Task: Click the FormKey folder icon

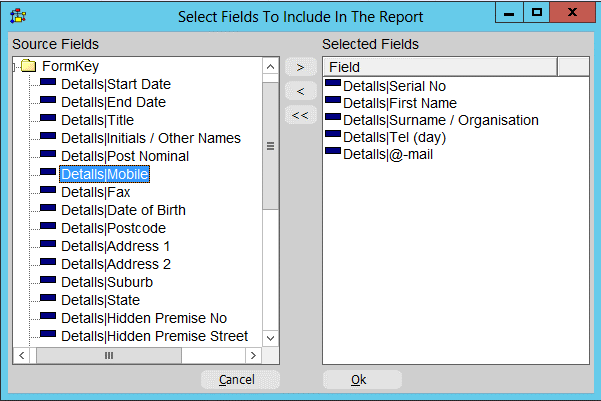Action: coord(29,66)
